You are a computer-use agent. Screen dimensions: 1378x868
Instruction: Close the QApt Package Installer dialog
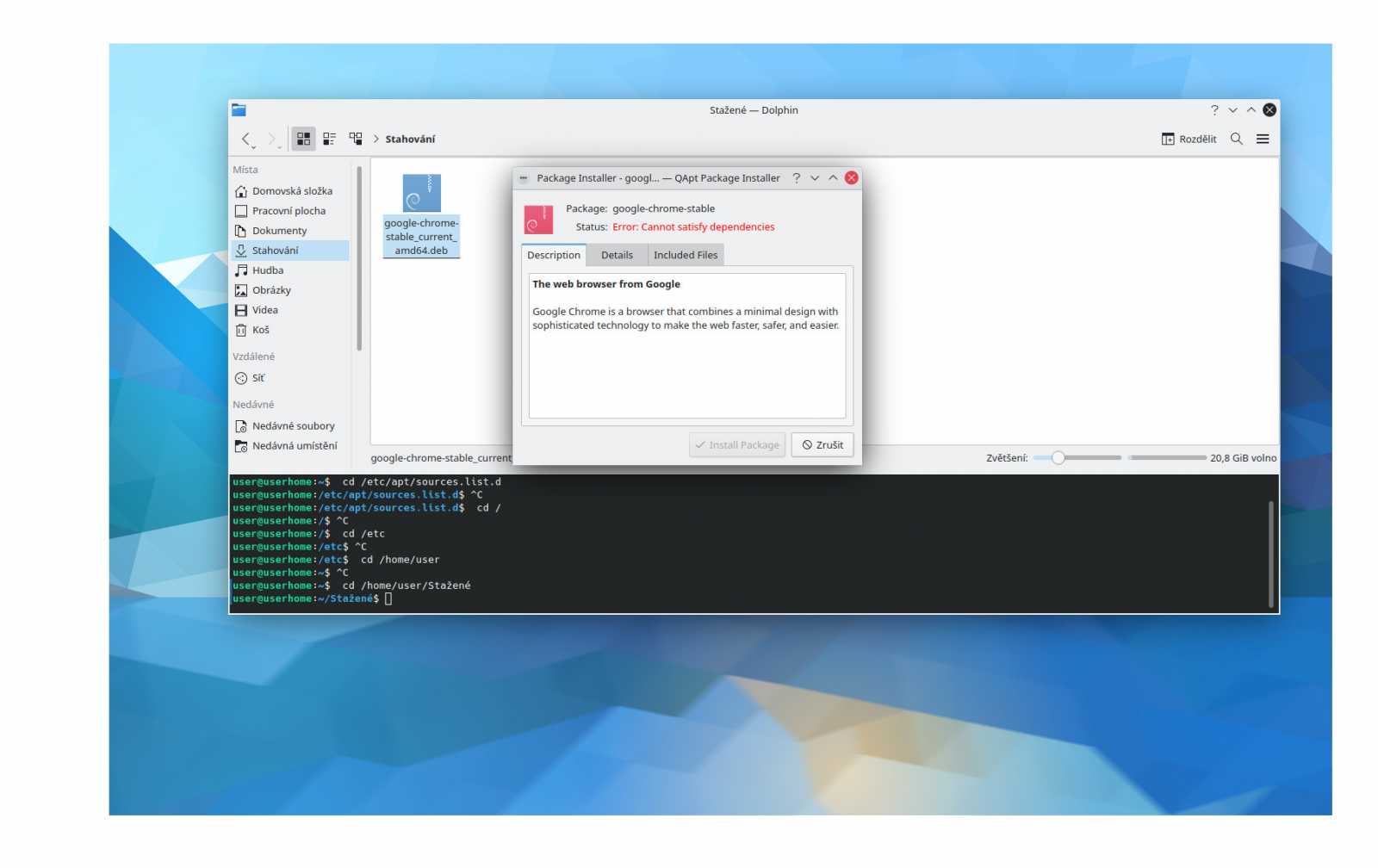point(852,178)
